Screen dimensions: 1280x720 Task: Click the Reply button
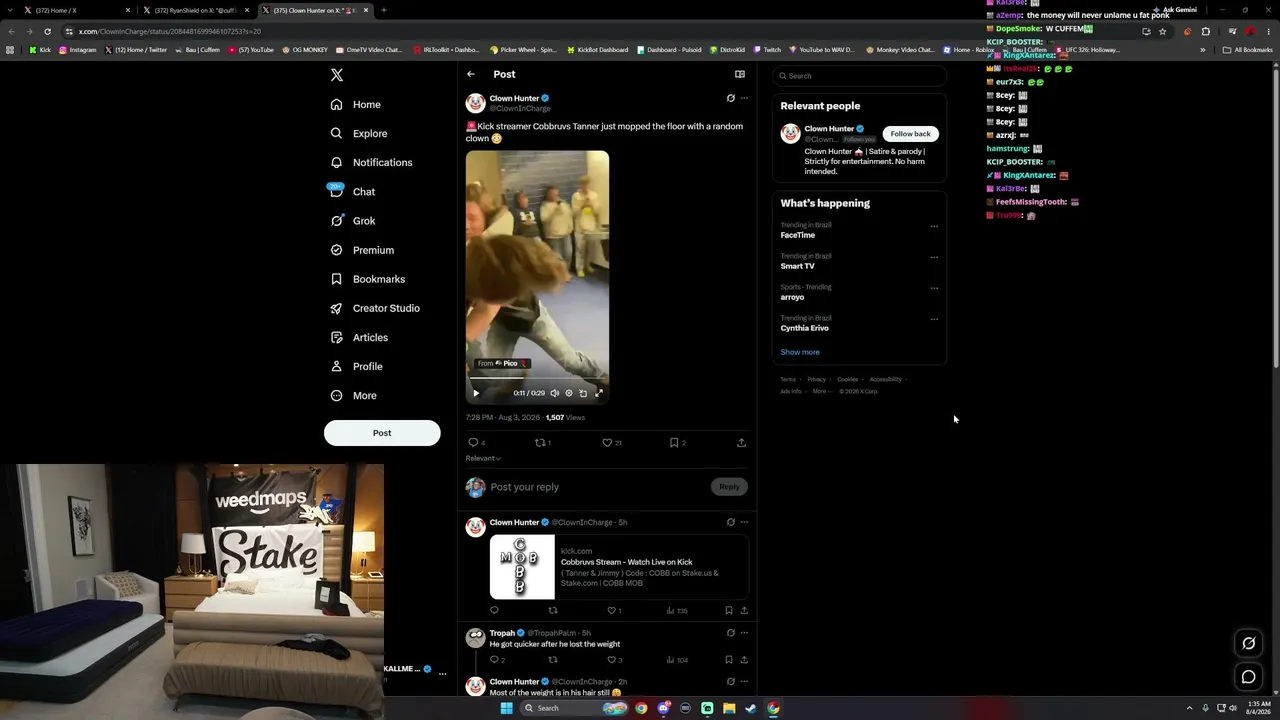(x=730, y=487)
